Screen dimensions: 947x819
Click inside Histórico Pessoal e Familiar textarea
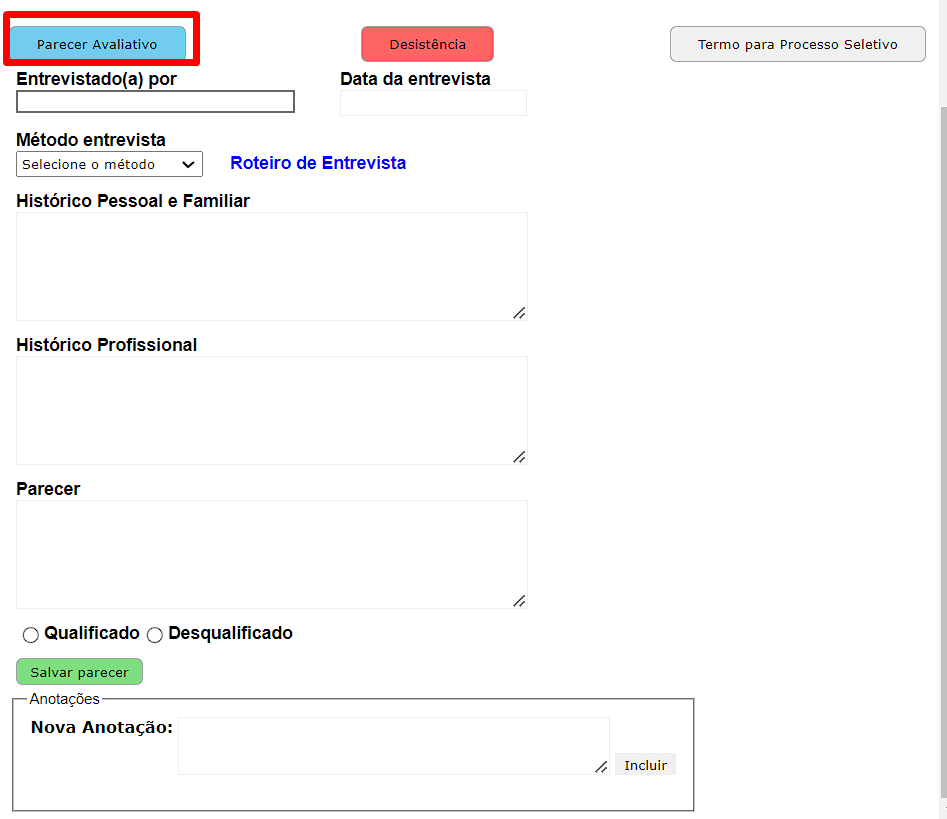click(271, 266)
